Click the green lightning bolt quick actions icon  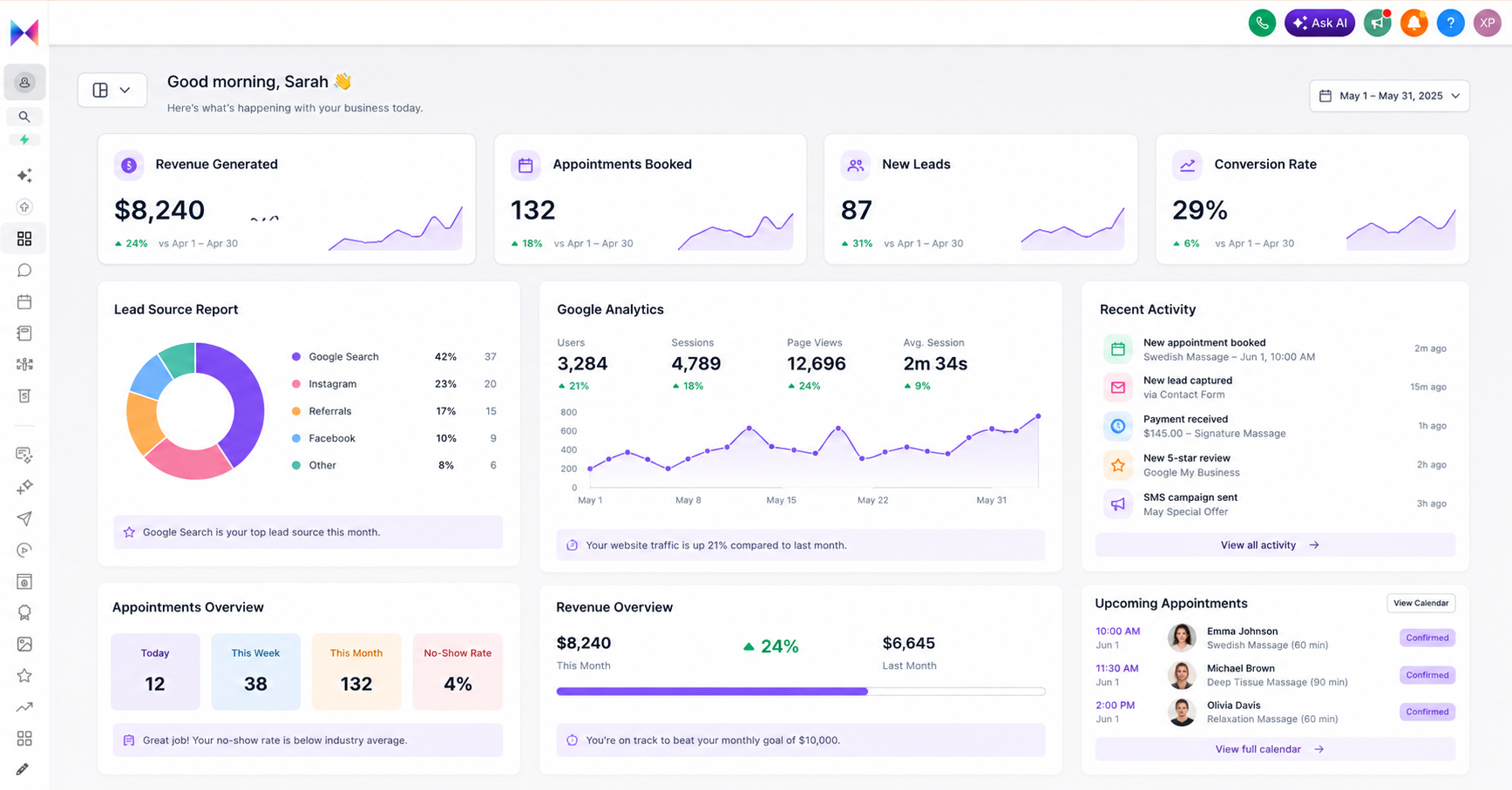coord(24,139)
